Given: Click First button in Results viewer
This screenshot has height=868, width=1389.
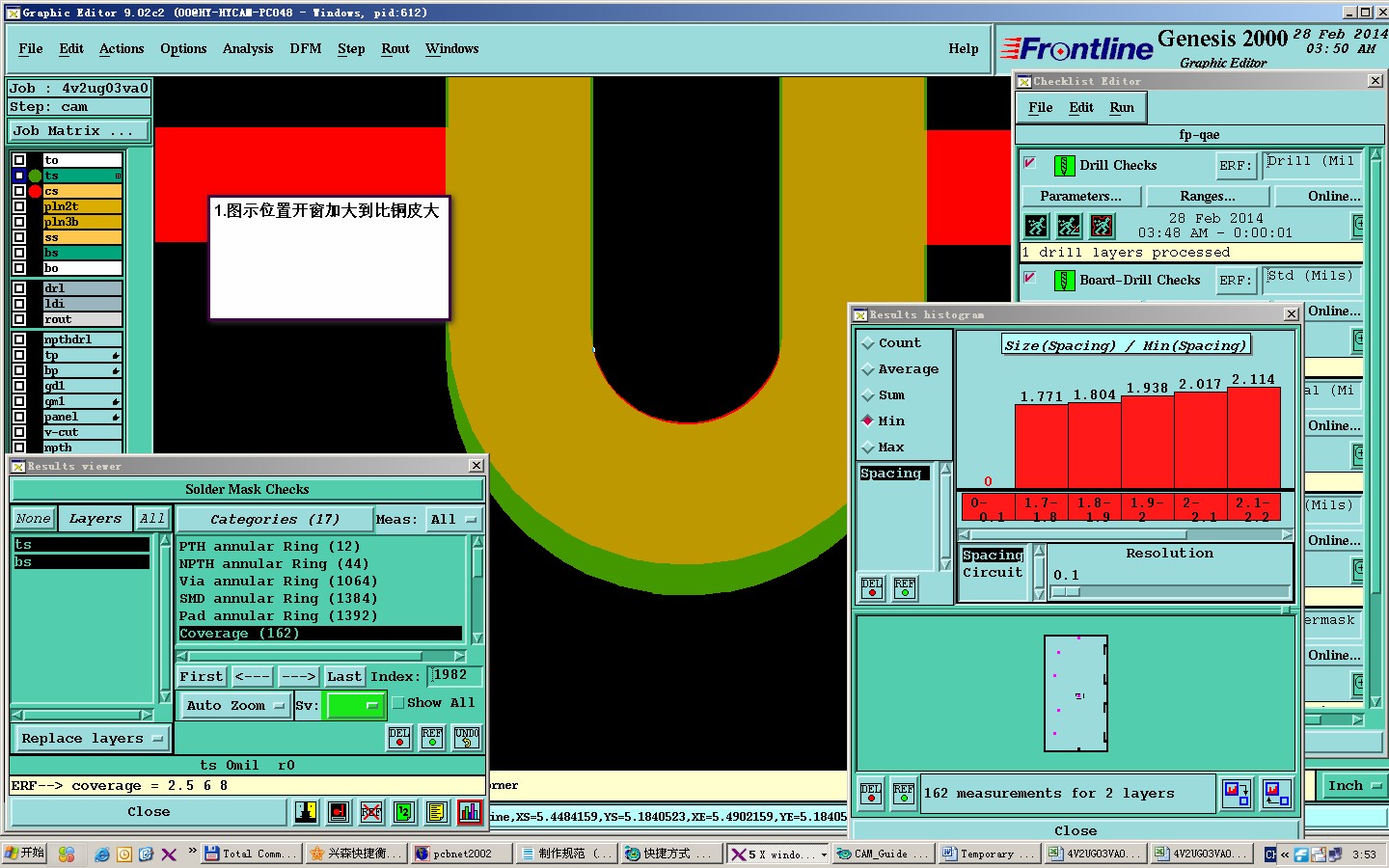Looking at the screenshot, I should (202, 677).
